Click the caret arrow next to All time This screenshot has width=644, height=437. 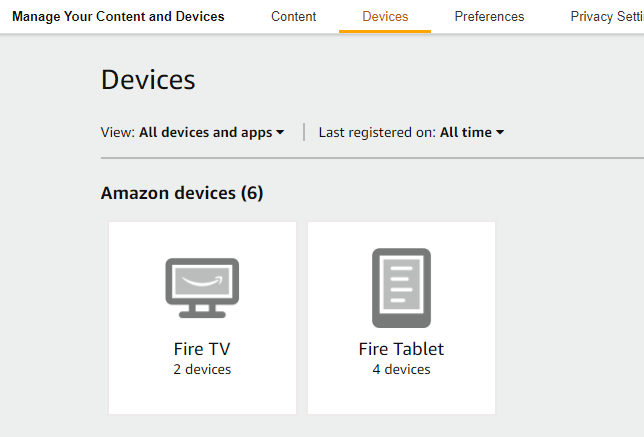point(500,132)
